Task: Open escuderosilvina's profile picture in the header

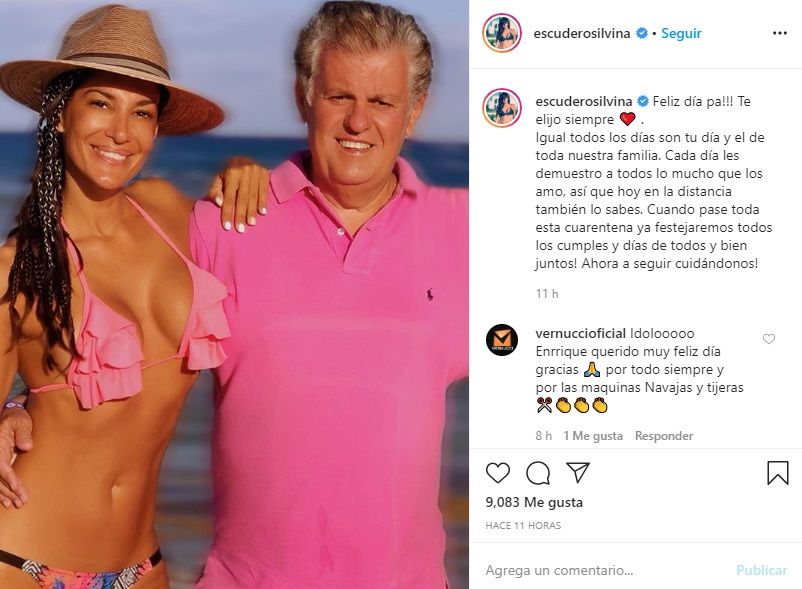Action: (502, 33)
